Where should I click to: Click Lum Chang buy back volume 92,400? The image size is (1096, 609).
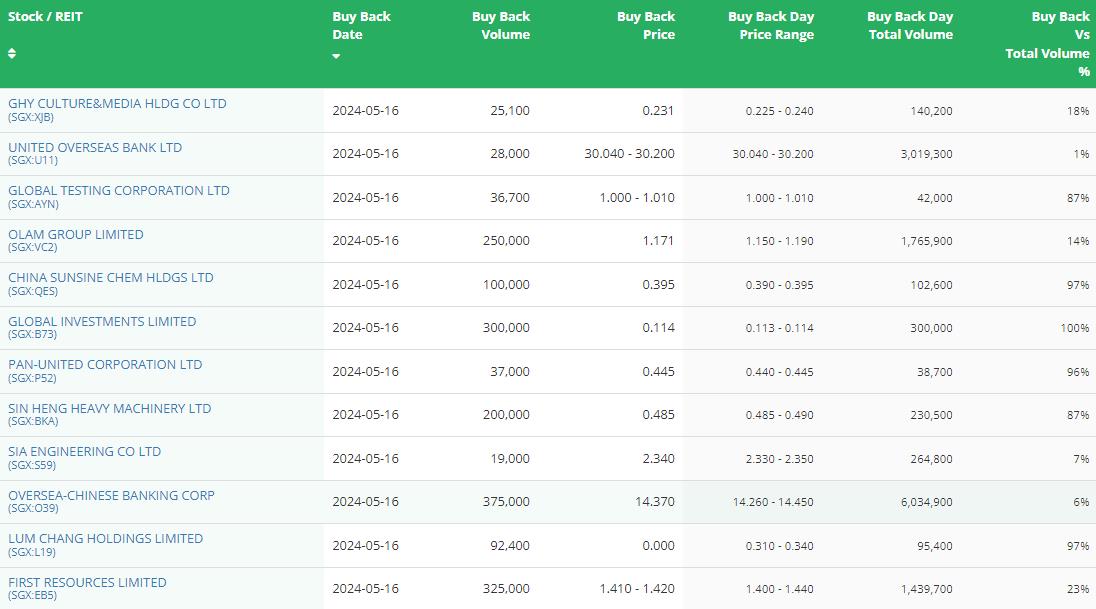[510, 545]
